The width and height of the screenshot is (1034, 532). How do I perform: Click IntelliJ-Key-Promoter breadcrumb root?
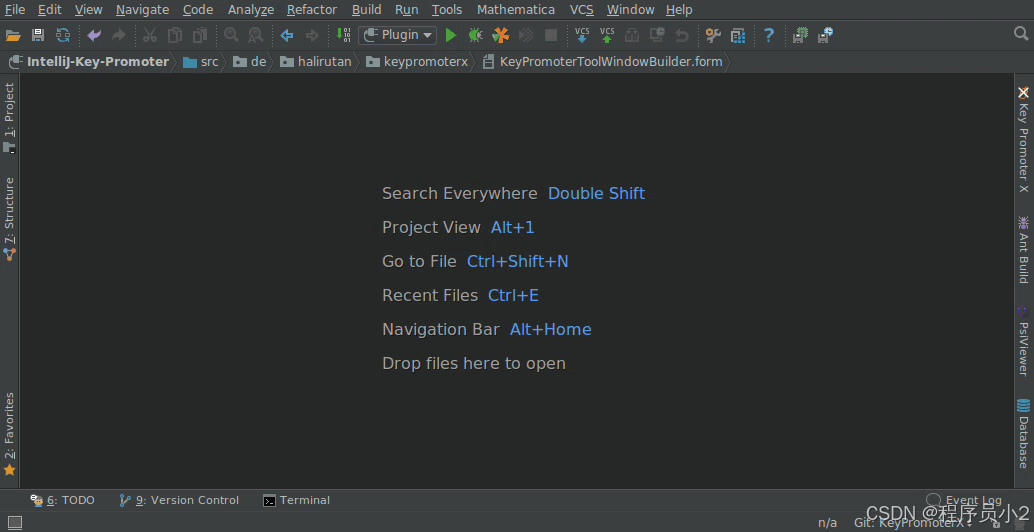click(89, 62)
